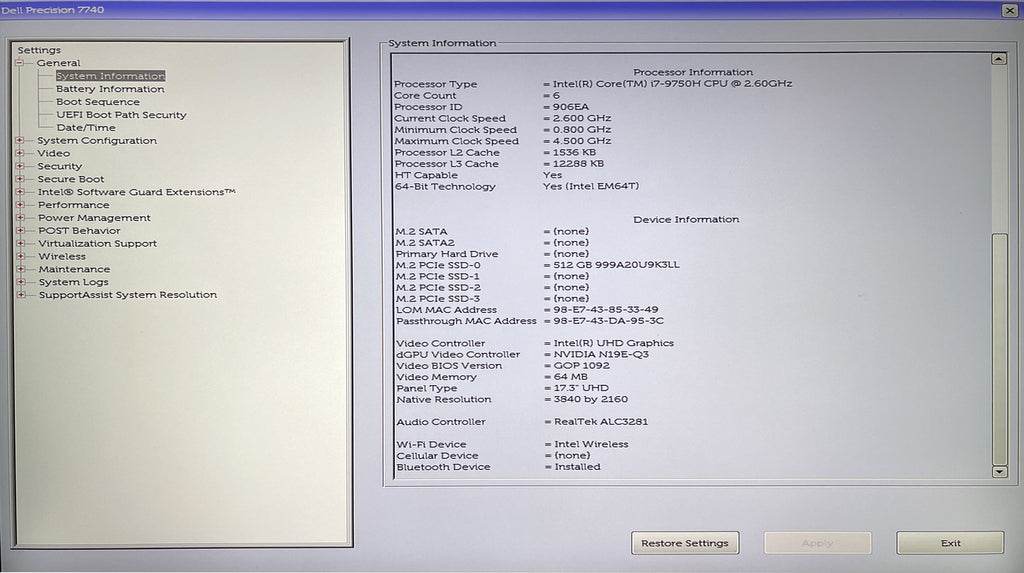Click the '512 GB 999A20U9K3LL' SSD value
This screenshot has width=1024, height=573.
(x=616, y=265)
